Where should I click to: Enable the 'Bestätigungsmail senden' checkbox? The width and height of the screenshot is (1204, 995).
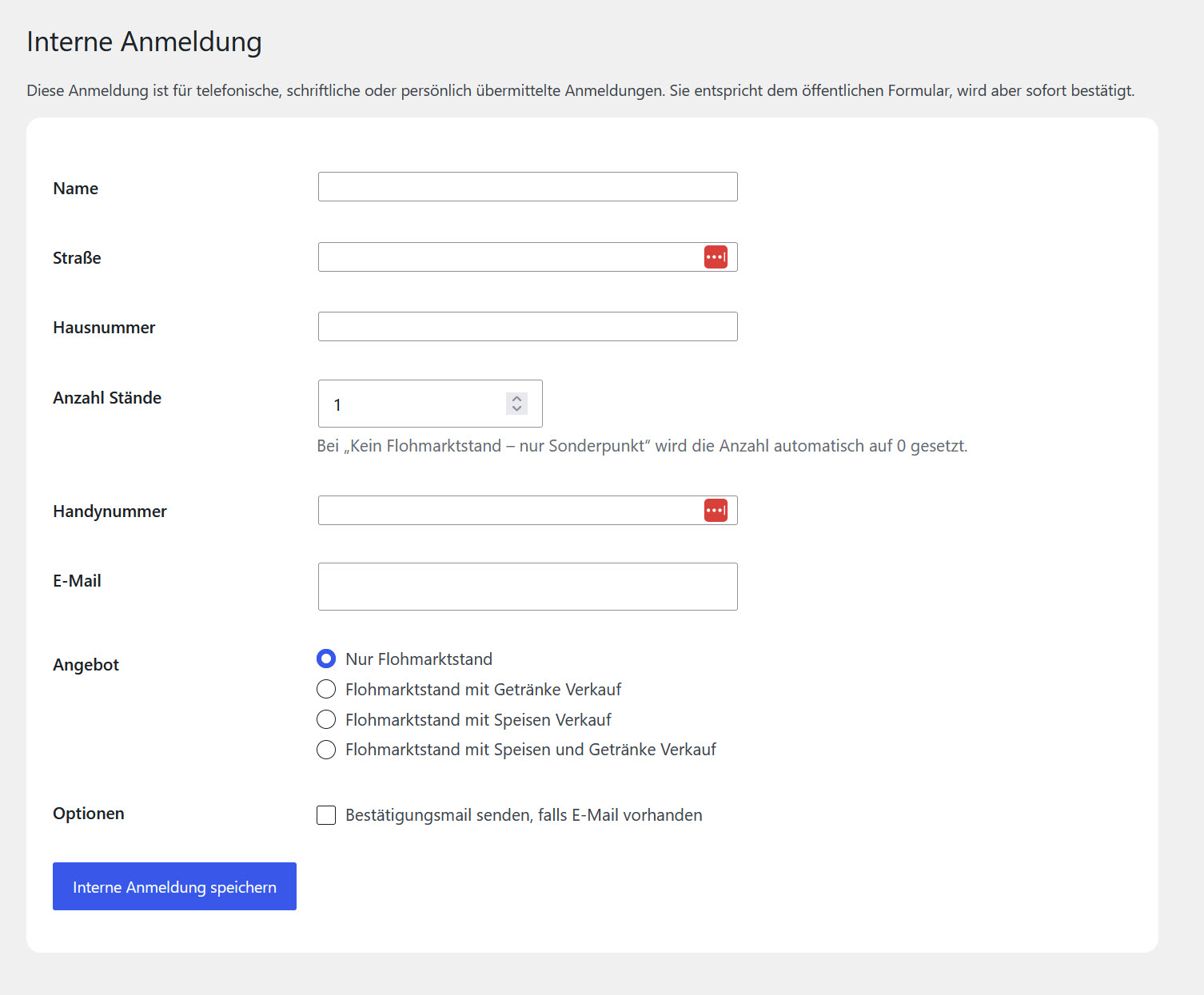tap(326, 815)
